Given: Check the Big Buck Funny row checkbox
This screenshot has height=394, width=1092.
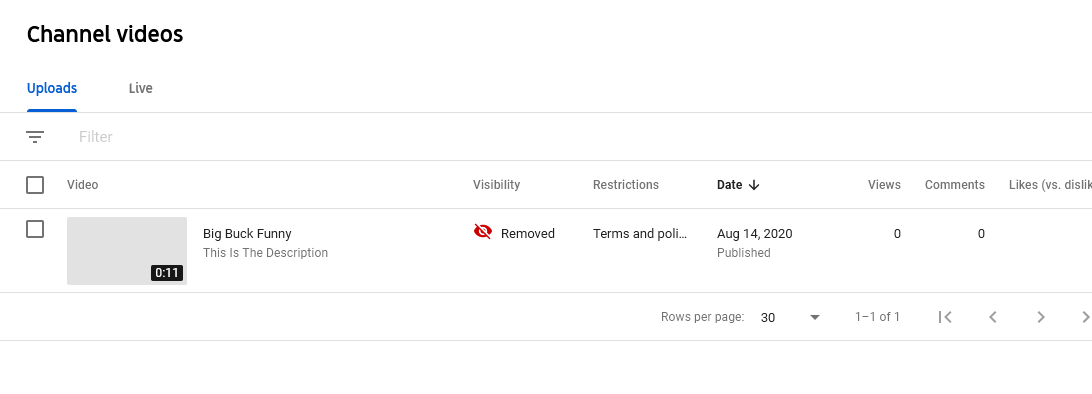Looking at the screenshot, I should tap(35, 229).
